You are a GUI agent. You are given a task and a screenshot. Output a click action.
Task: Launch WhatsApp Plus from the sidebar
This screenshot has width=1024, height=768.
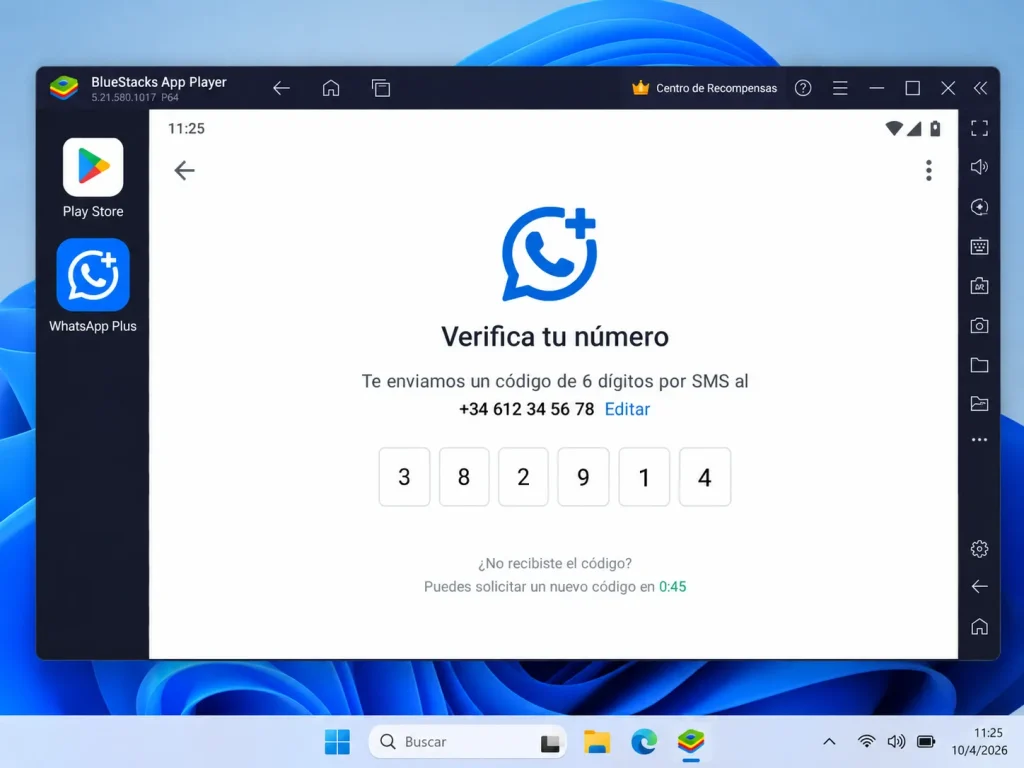tap(93, 275)
